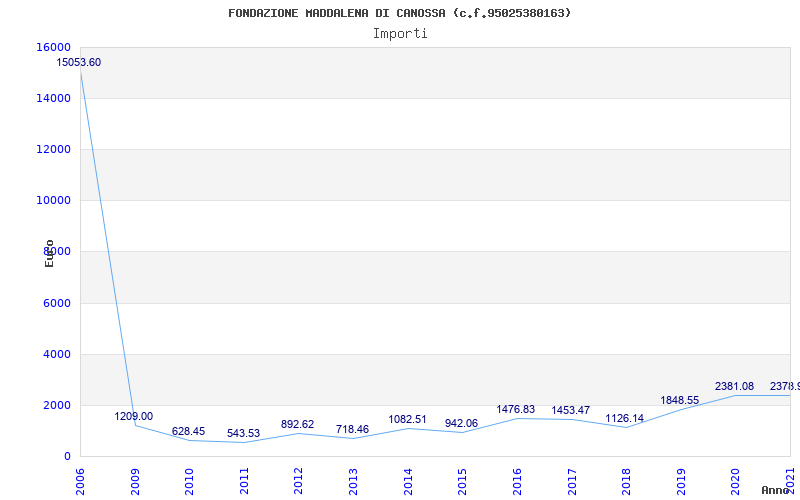
Task: Select the data label 543.53
Action: tap(243, 433)
